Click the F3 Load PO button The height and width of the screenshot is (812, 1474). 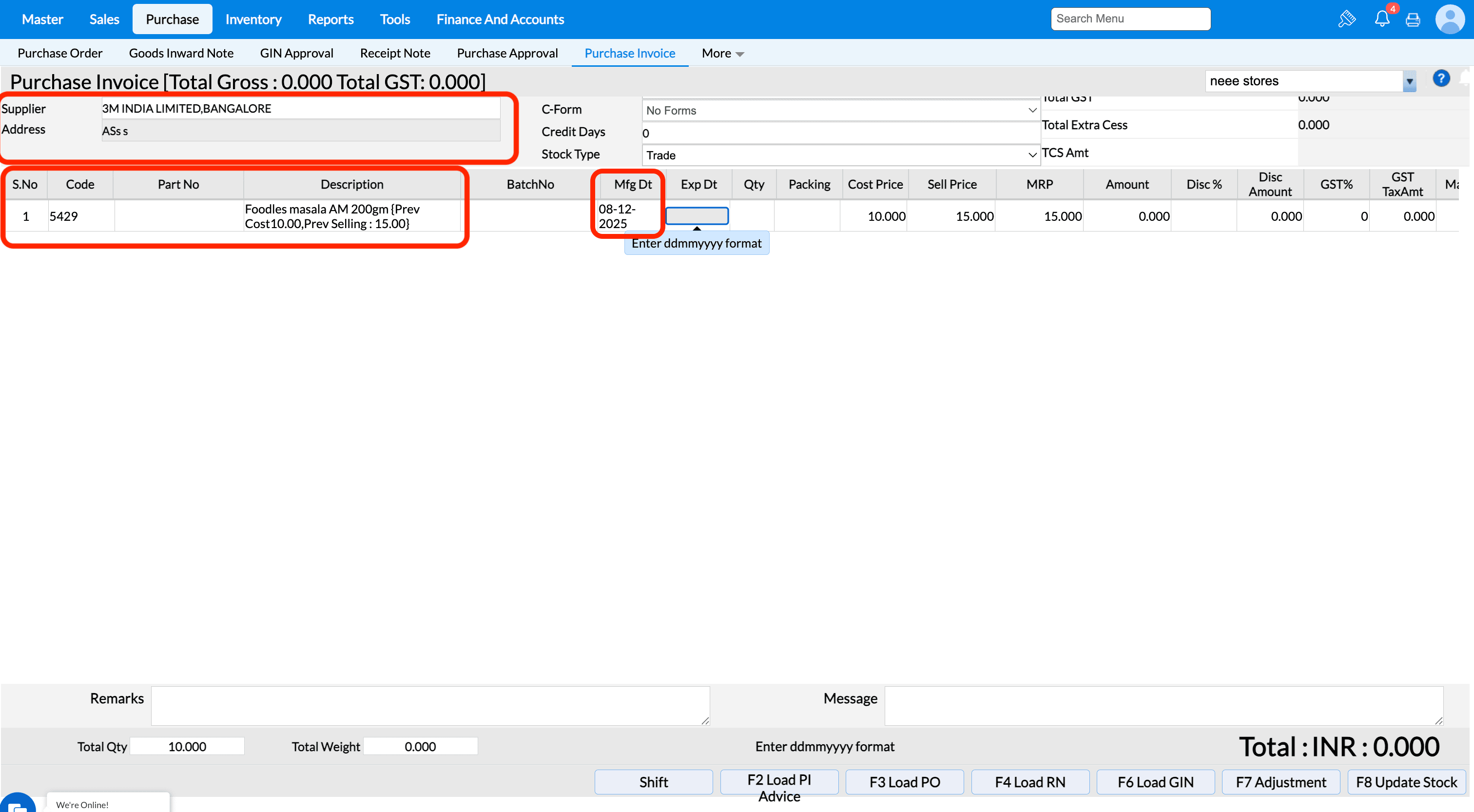(904, 782)
